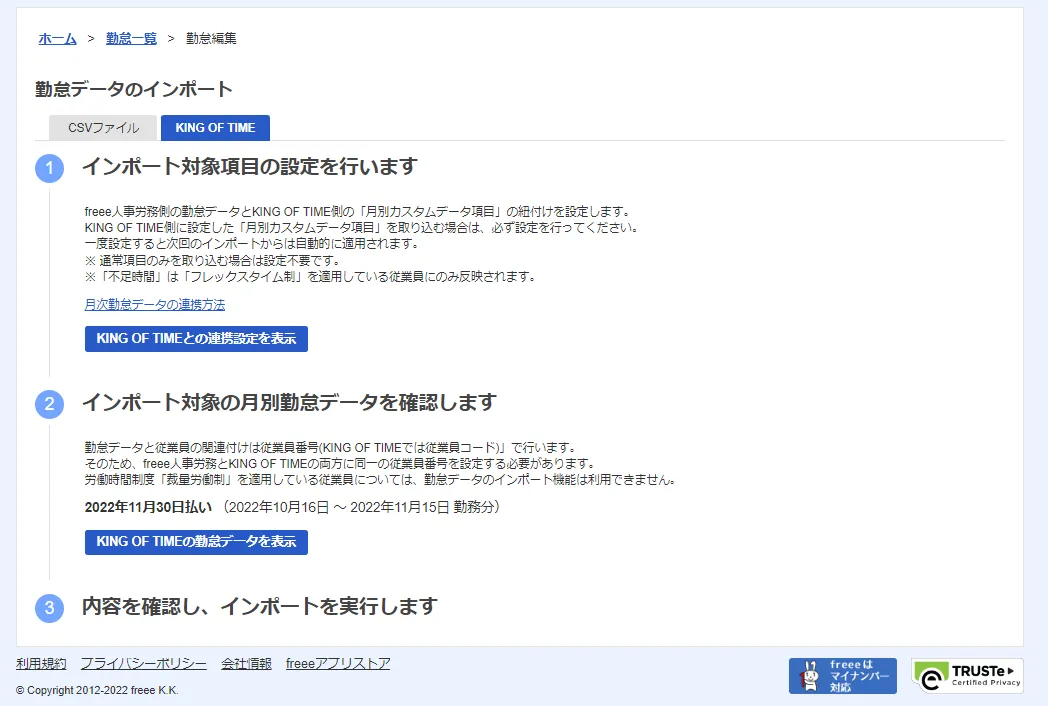This screenshot has width=1048, height=706.
Task: Click the 2022年10月16日 ～ 2022年11月15日 勤務分 period text
Action: click(361, 507)
